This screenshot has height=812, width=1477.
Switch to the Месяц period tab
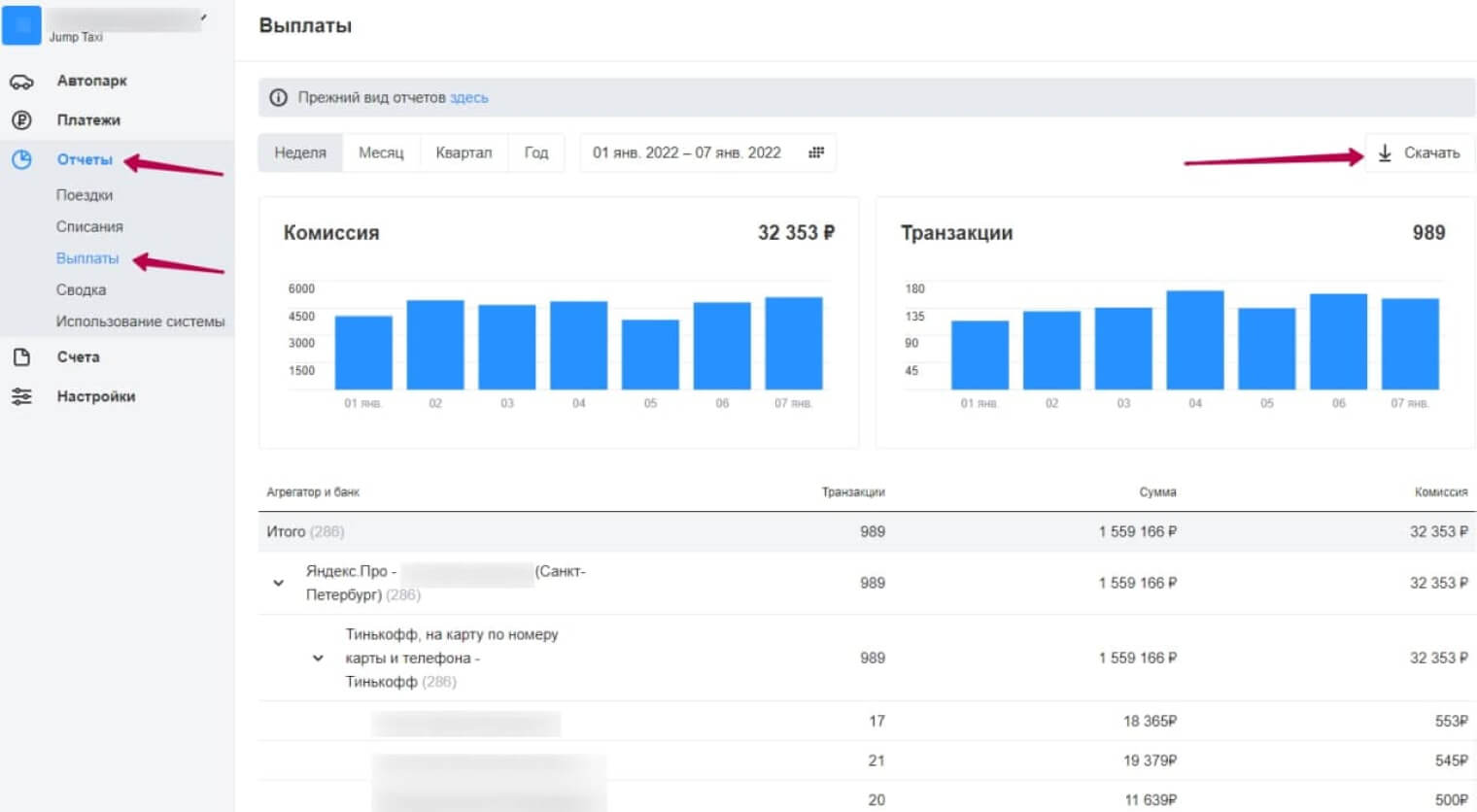(x=381, y=152)
